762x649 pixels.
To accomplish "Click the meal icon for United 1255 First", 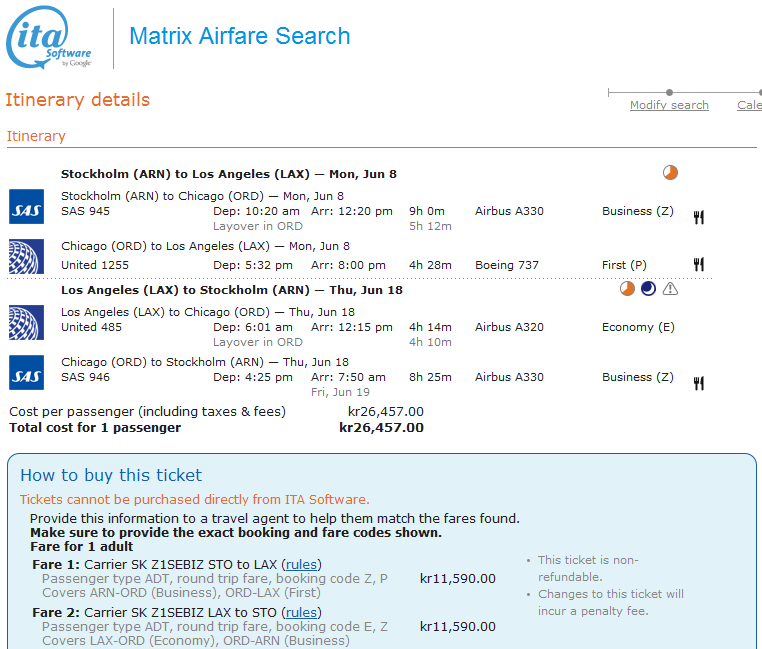I will point(699,265).
